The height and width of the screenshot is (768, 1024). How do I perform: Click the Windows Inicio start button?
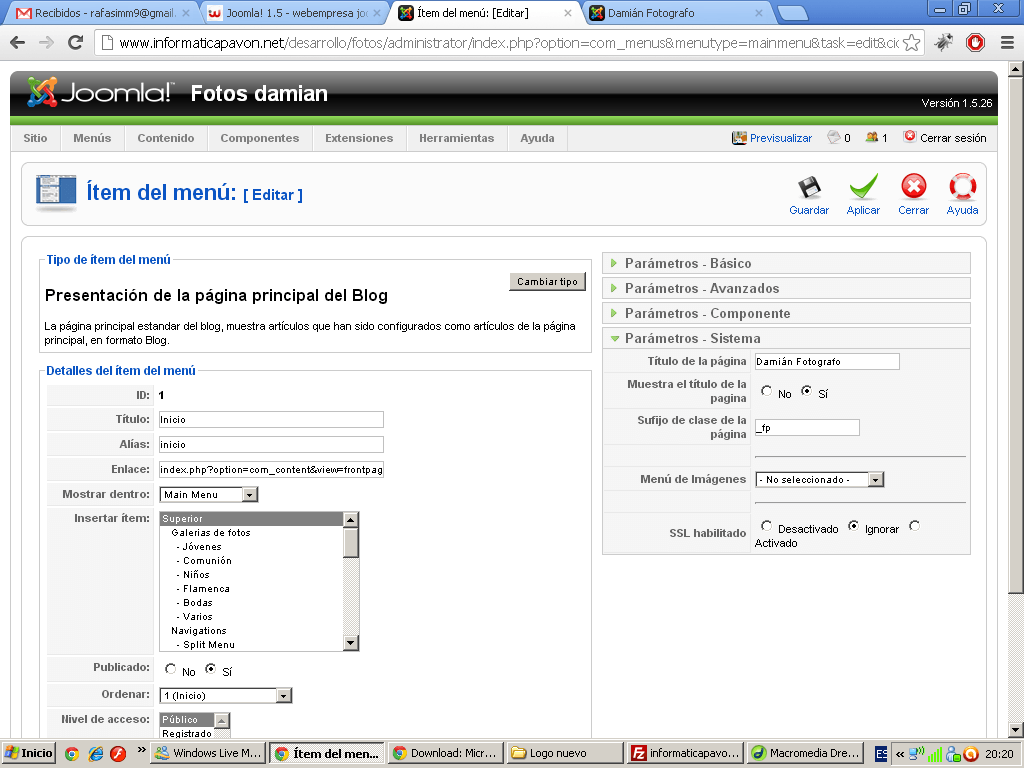[x=29, y=753]
